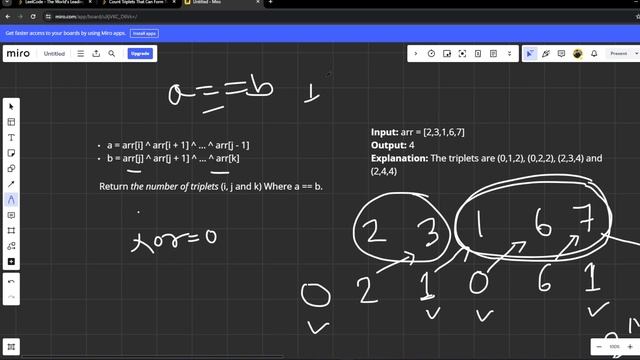Click the line 'a = arr[i] ^ arr[i + 1]'
Image resolution: width=640 pixels, height=360 pixels.
[x=178, y=145]
